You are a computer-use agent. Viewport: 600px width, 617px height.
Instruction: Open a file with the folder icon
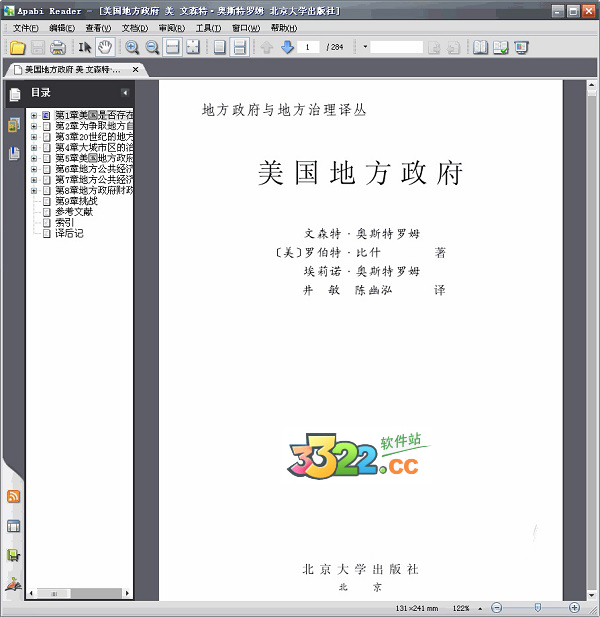18,48
